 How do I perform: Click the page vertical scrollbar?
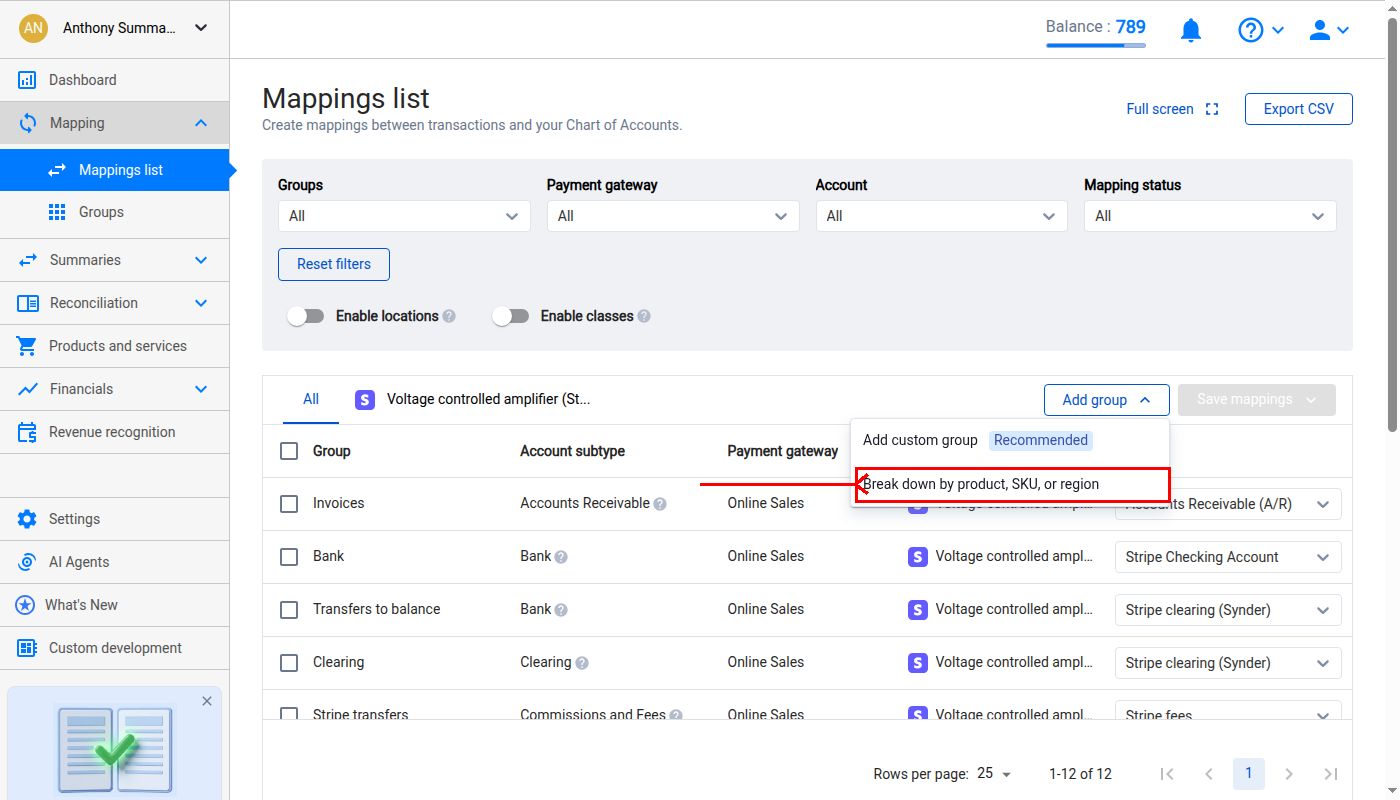click(1392, 225)
